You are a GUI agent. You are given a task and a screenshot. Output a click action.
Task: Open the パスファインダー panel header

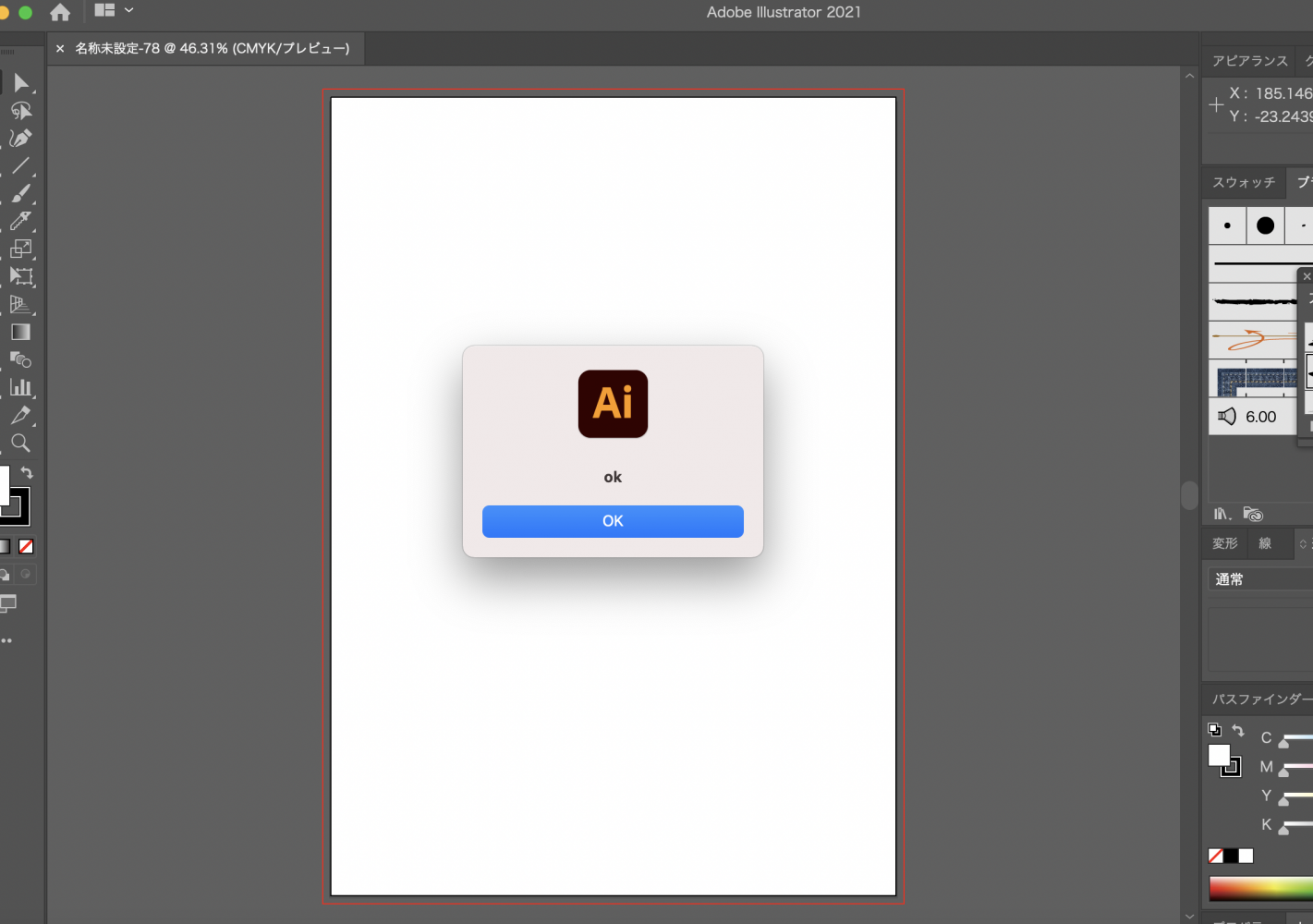coord(1258,699)
